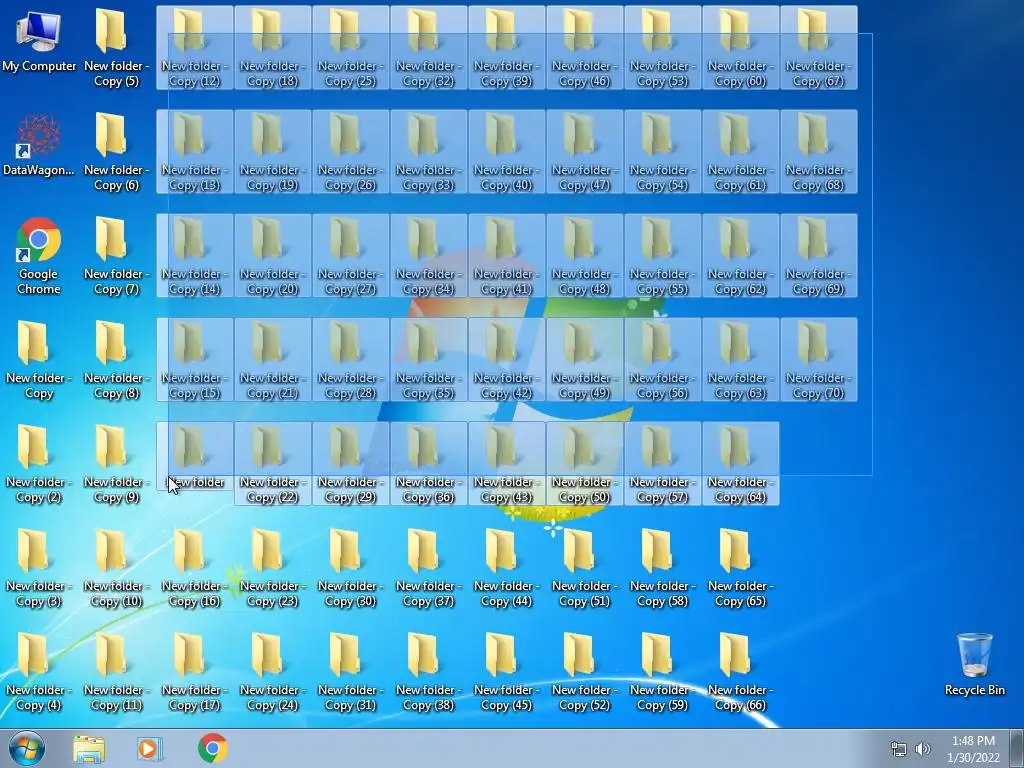The height and width of the screenshot is (768, 1024).
Task: Select folder New folder - Copy (11)
Action: (116, 671)
